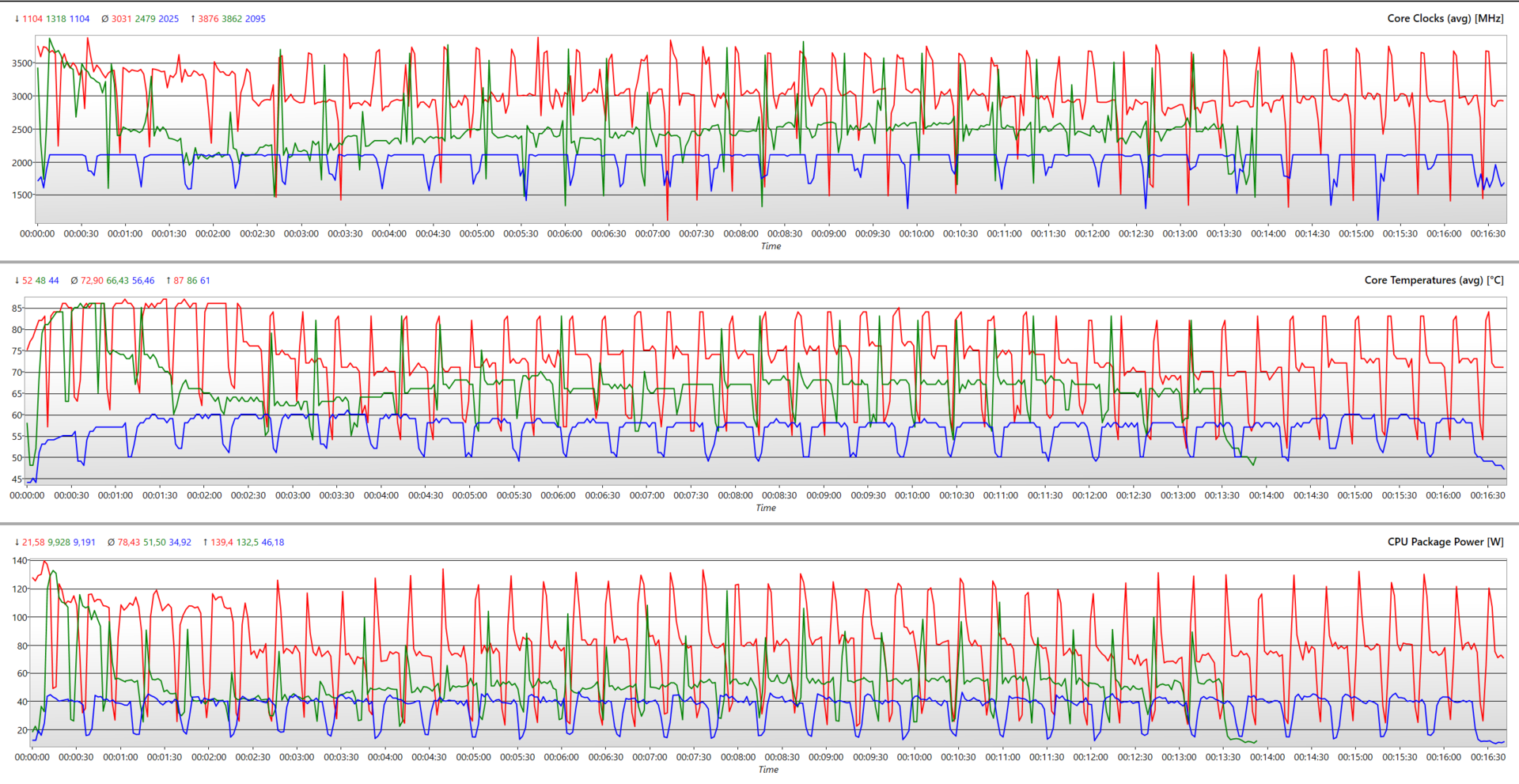Click 00:10:00 on Core Clocks time axis
Screen dimensions: 1519x784
tap(916, 234)
